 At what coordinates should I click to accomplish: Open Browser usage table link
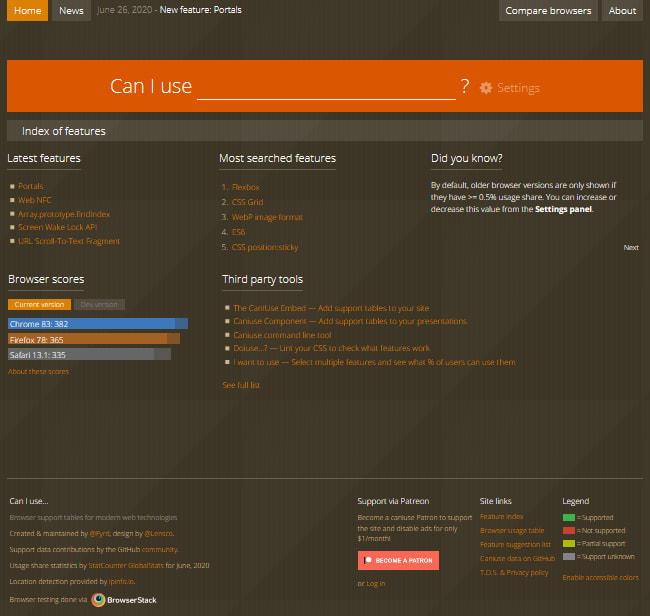pos(512,531)
